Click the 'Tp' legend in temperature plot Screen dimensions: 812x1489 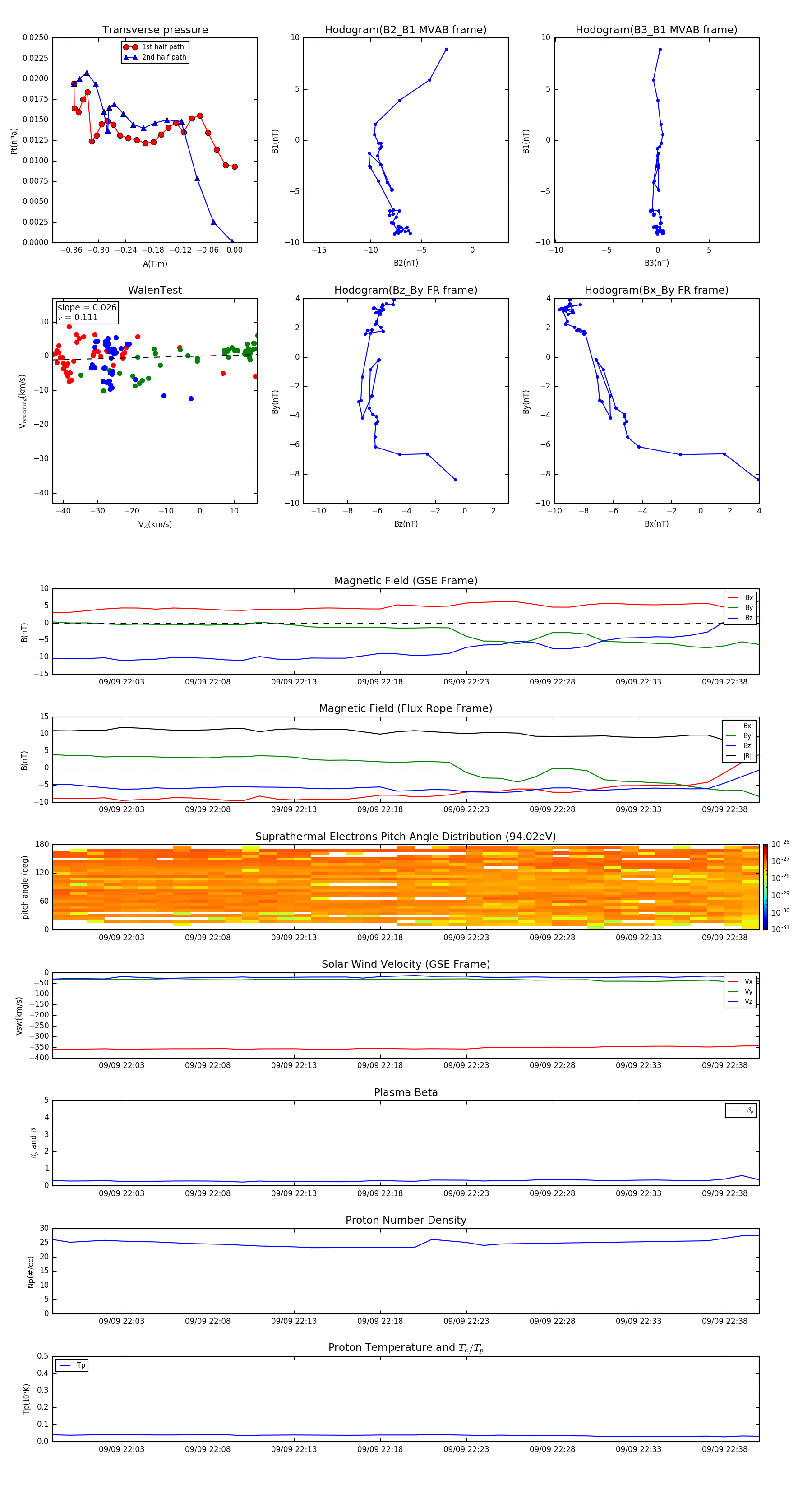72,1365
